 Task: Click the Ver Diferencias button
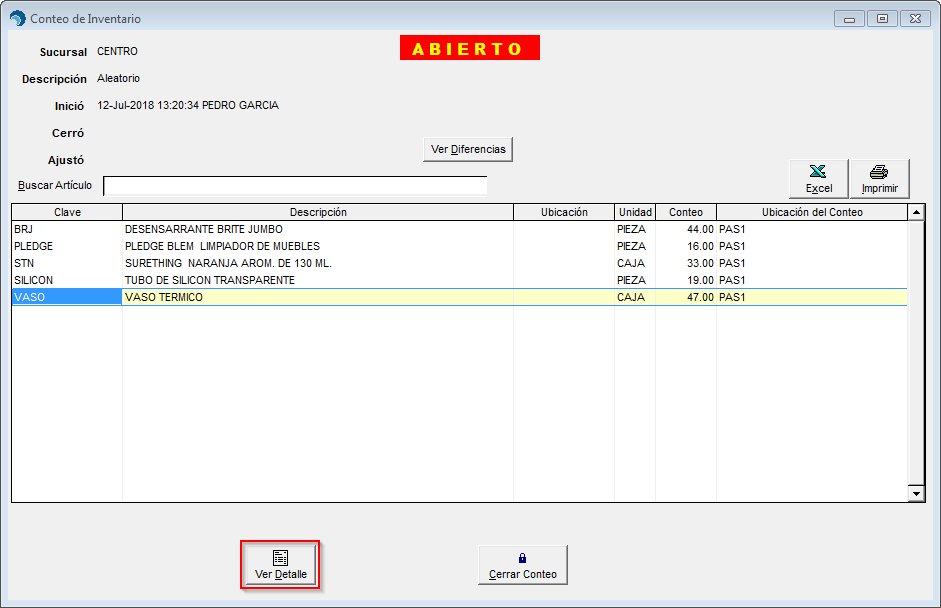click(x=467, y=149)
